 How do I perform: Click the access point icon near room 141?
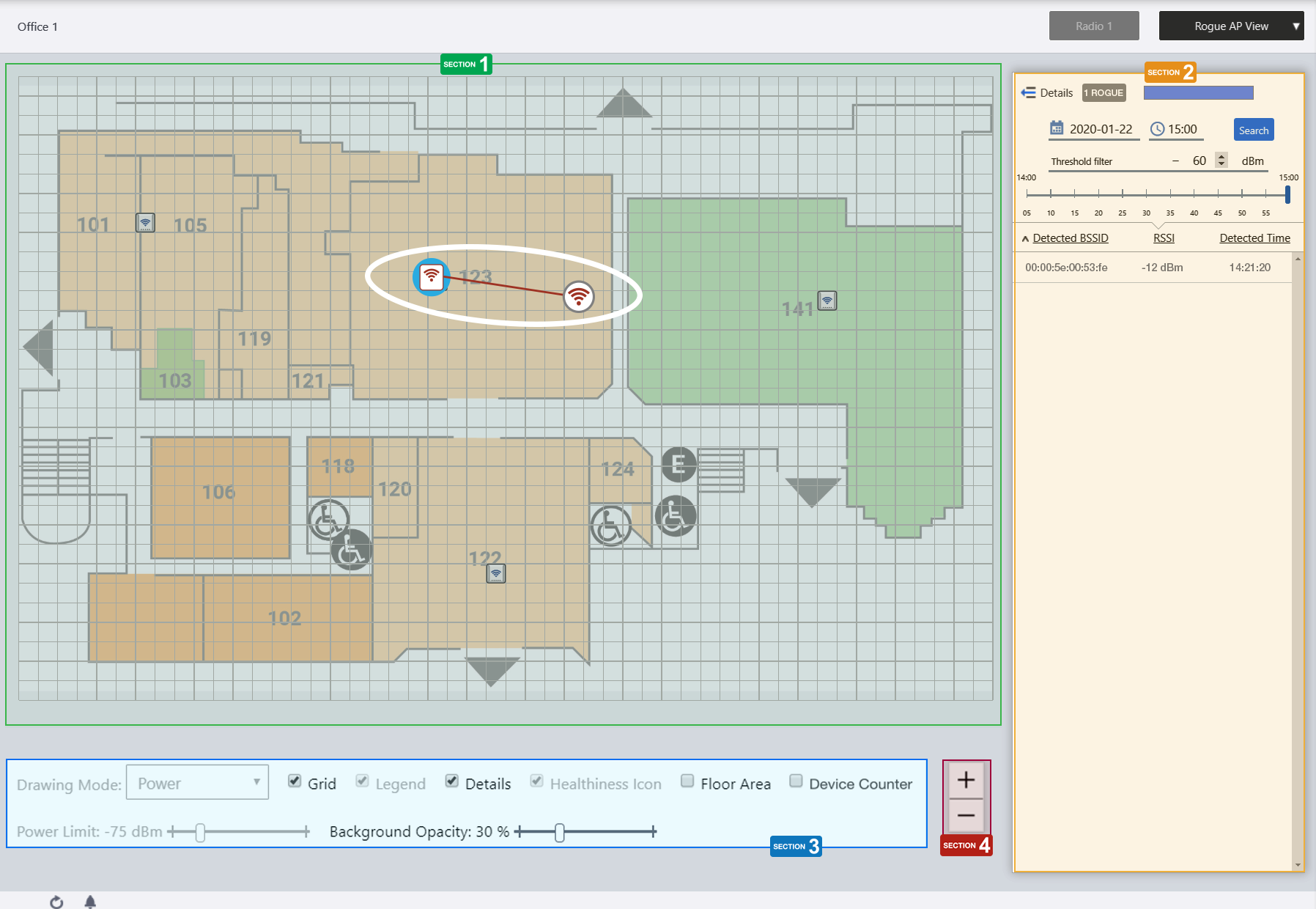[827, 301]
